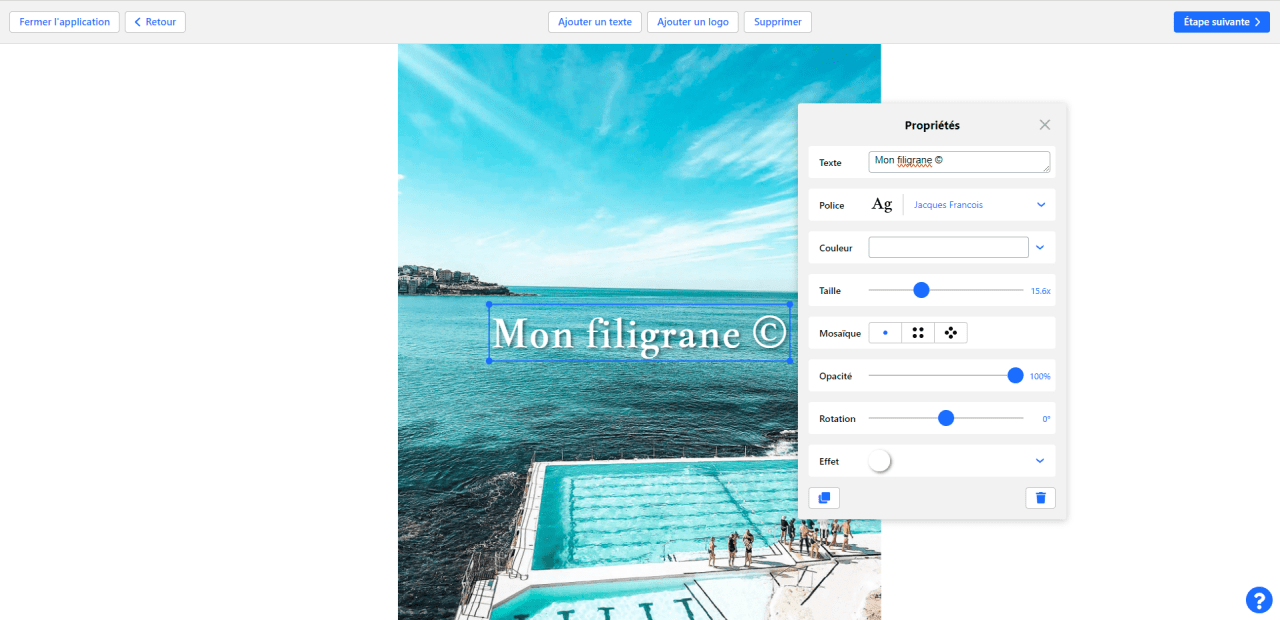This screenshot has height=620, width=1280.
Task: Select the Mon filigrane watermark on image
Action: point(640,333)
